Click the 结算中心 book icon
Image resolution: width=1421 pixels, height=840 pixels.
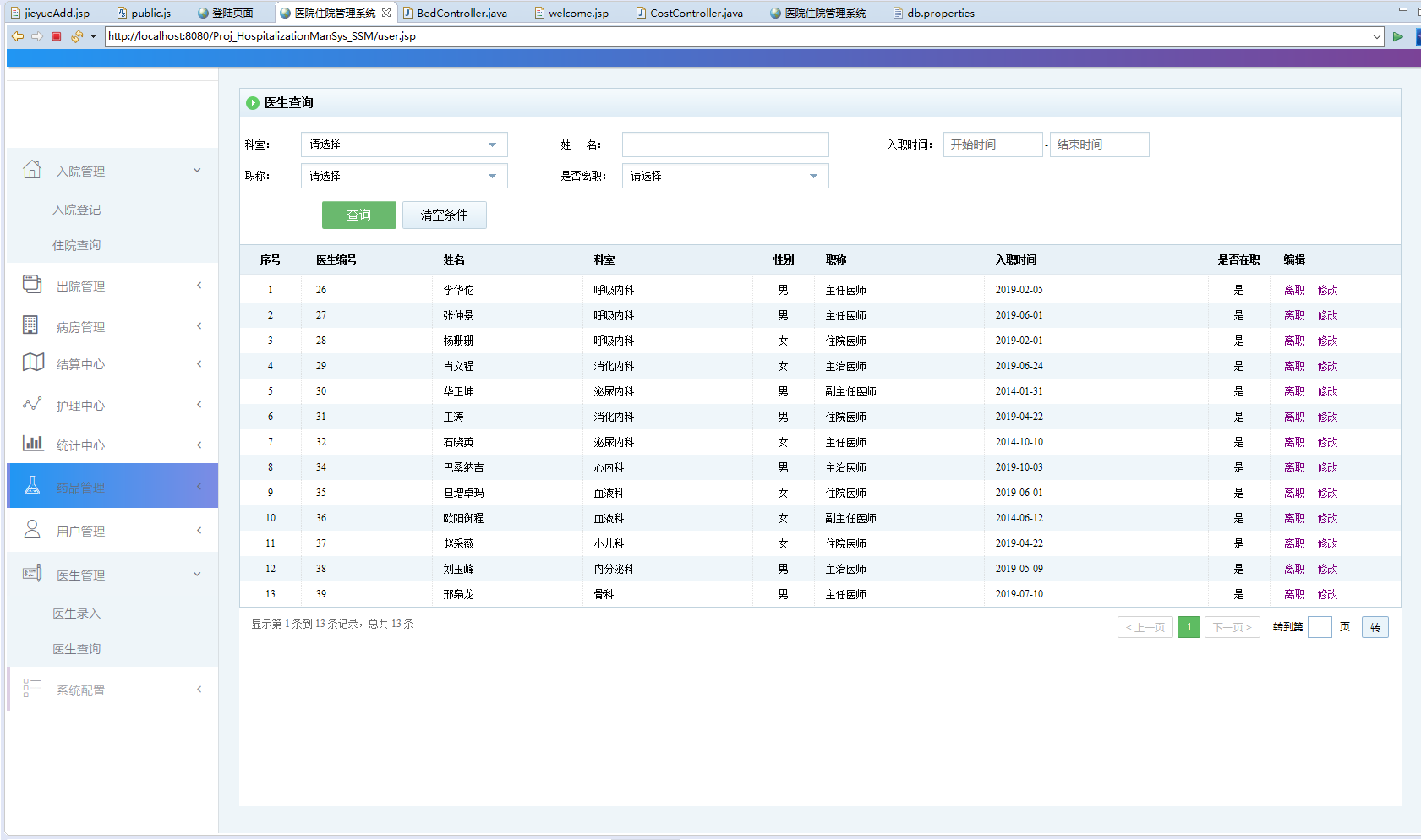[x=33, y=363]
